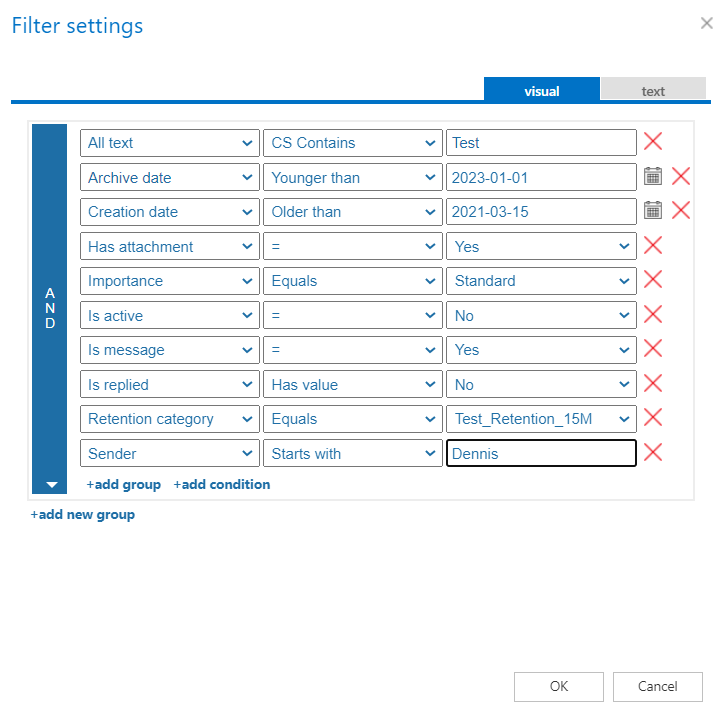Screen dimensions: 724x720
Task: Open the Sender field dropdown
Action: (x=168, y=454)
